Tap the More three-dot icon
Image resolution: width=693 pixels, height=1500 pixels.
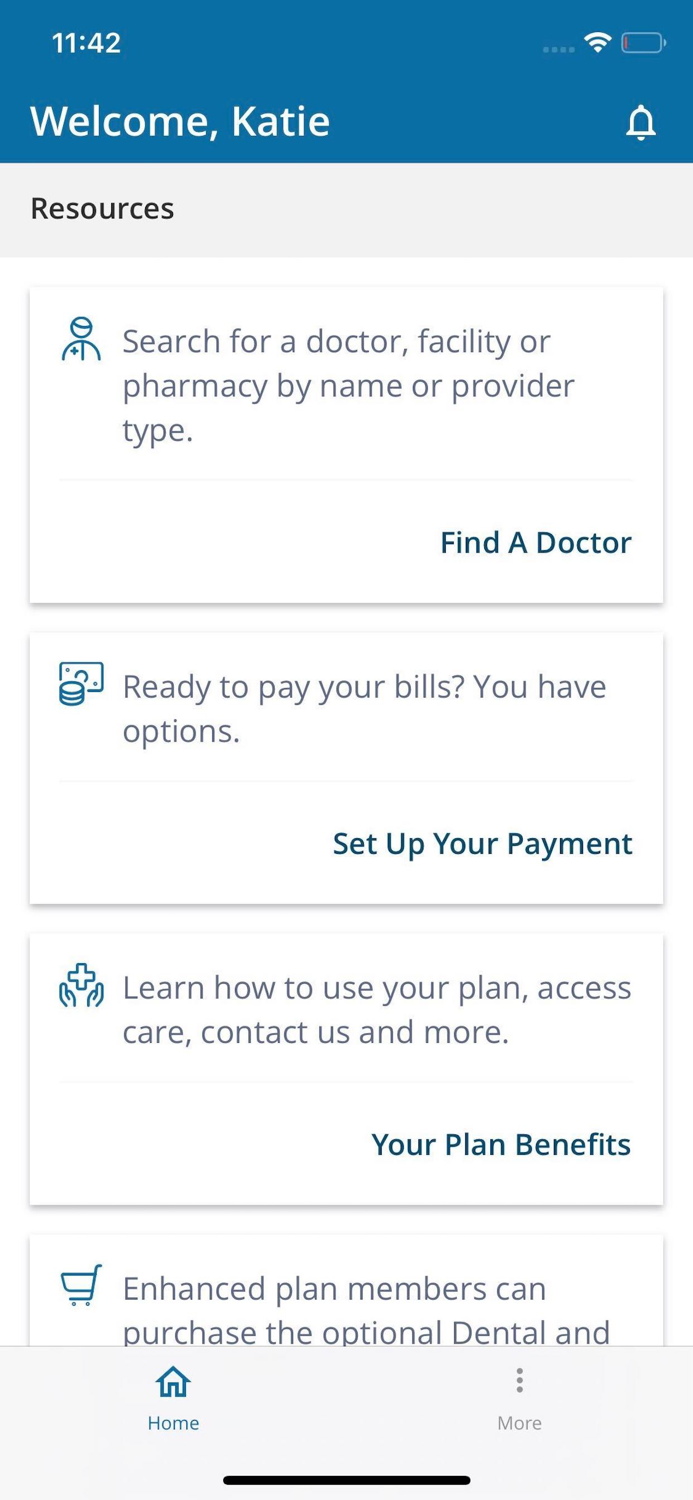[x=519, y=1380]
